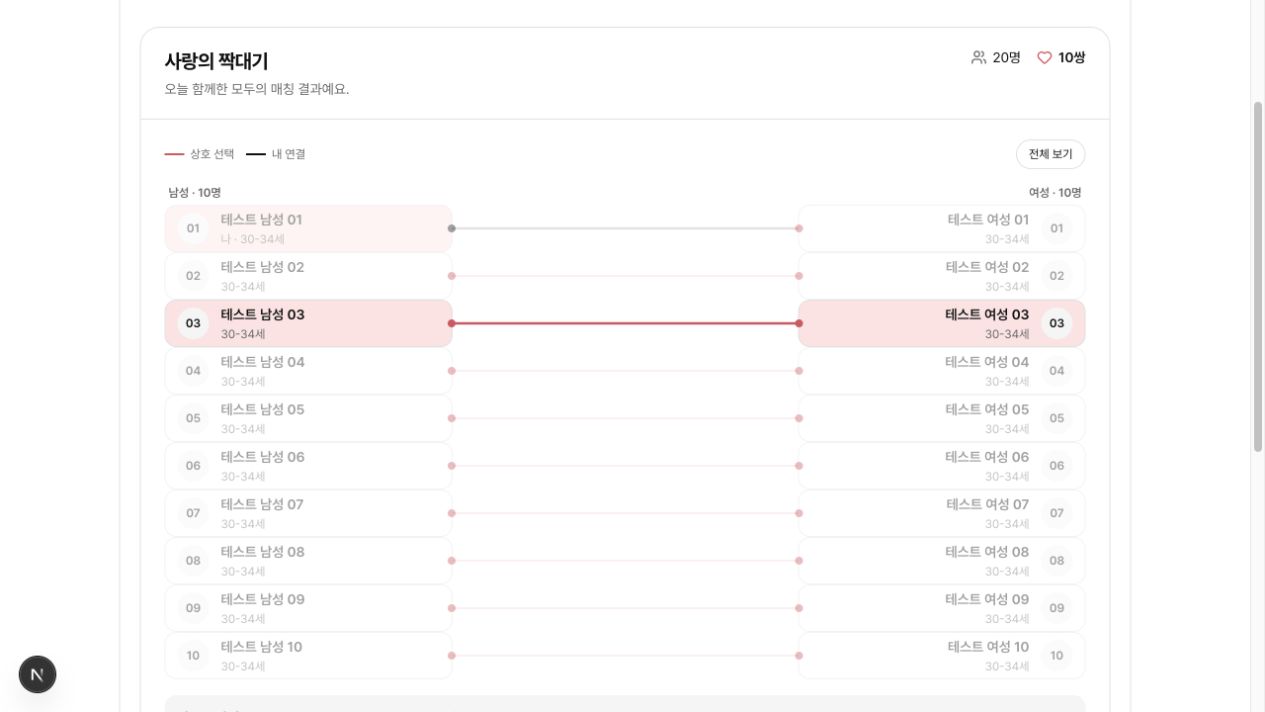Click the 오늘 함께한 모두의 매칭 결과예요 subtitle
1265x712 pixels.
click(x=257, y=89)
